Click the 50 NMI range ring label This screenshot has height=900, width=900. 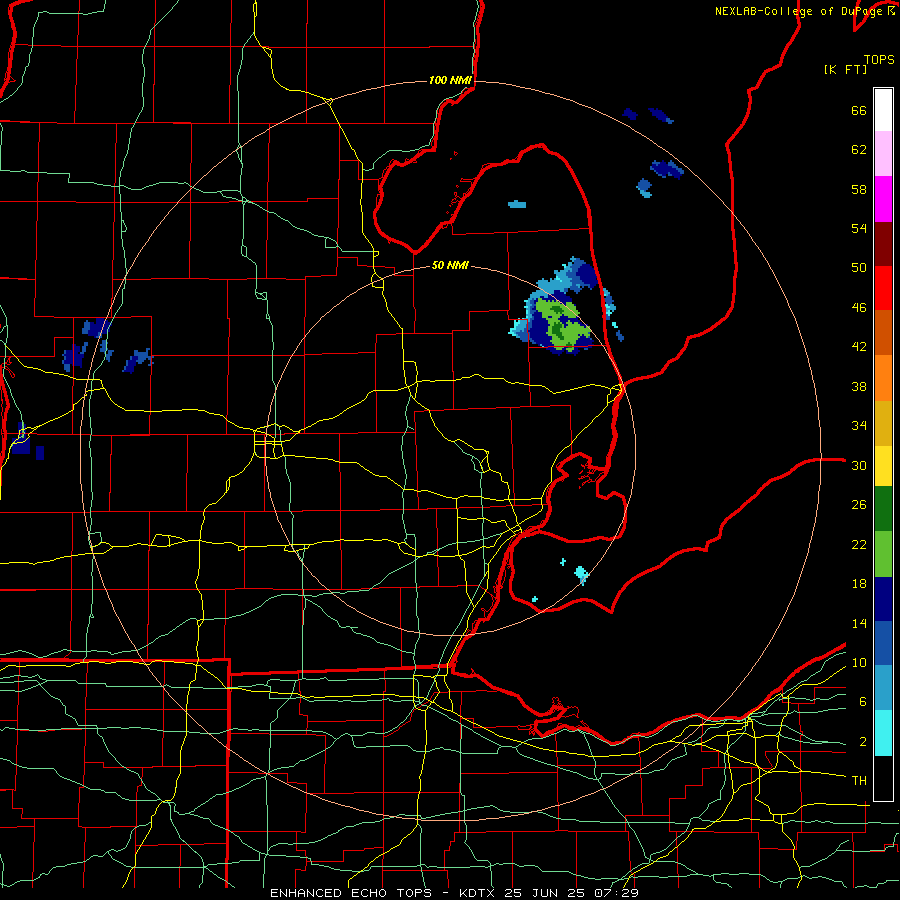[x=450, y=265]
